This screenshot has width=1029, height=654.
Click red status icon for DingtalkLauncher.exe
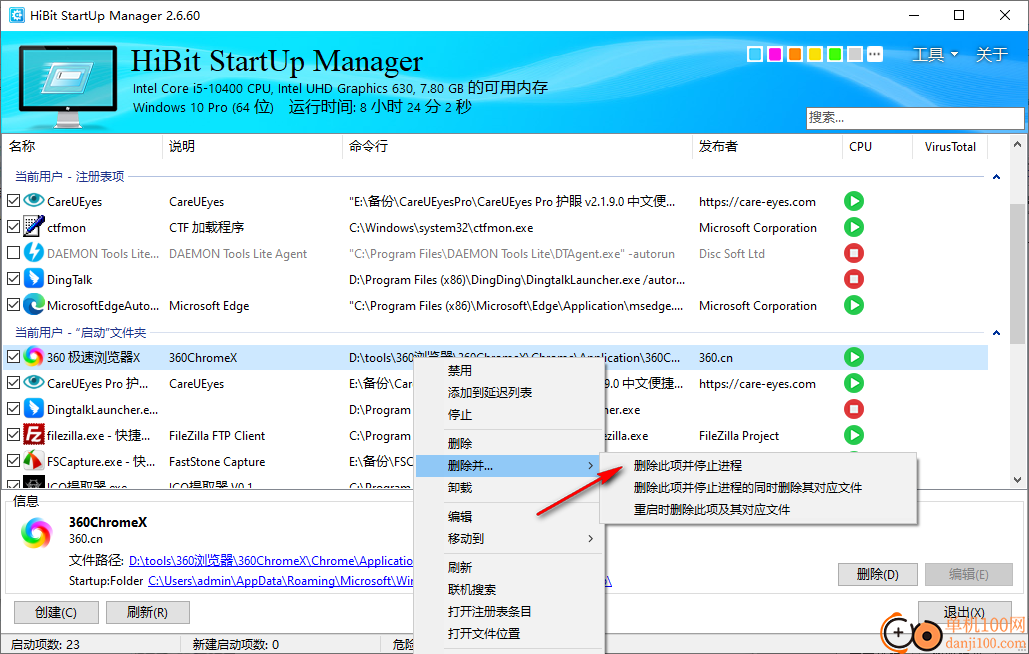(854, 409)
